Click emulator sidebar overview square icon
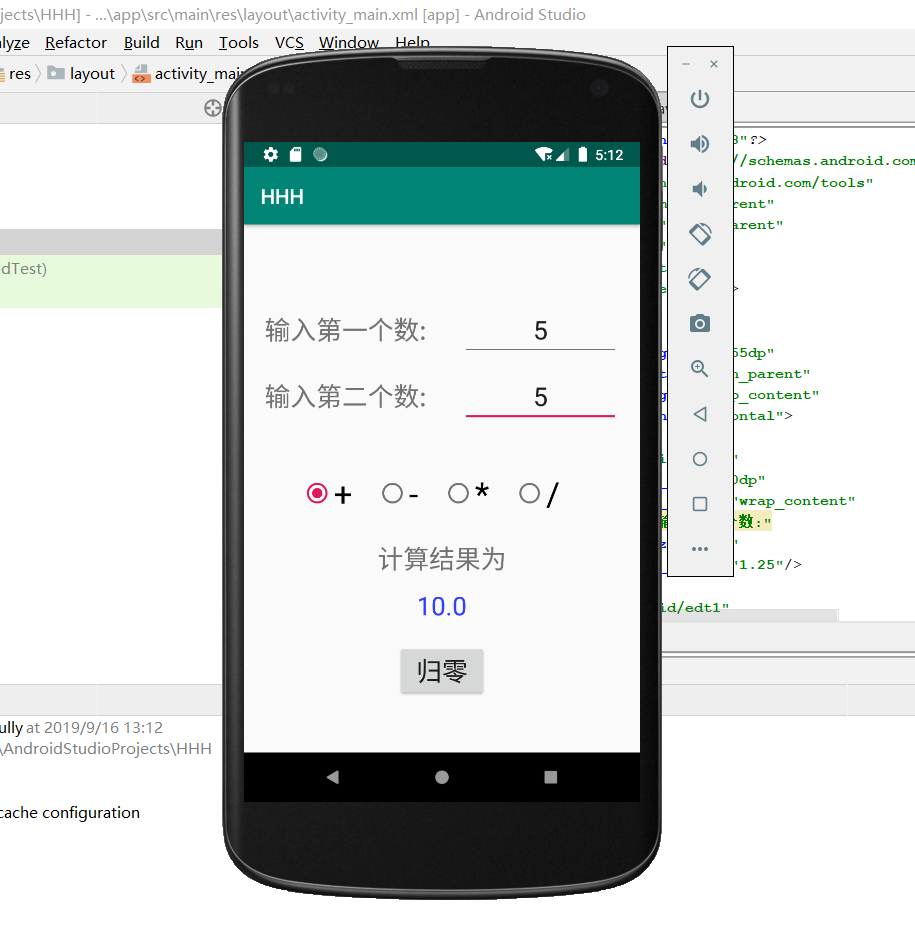 [700, 504]
